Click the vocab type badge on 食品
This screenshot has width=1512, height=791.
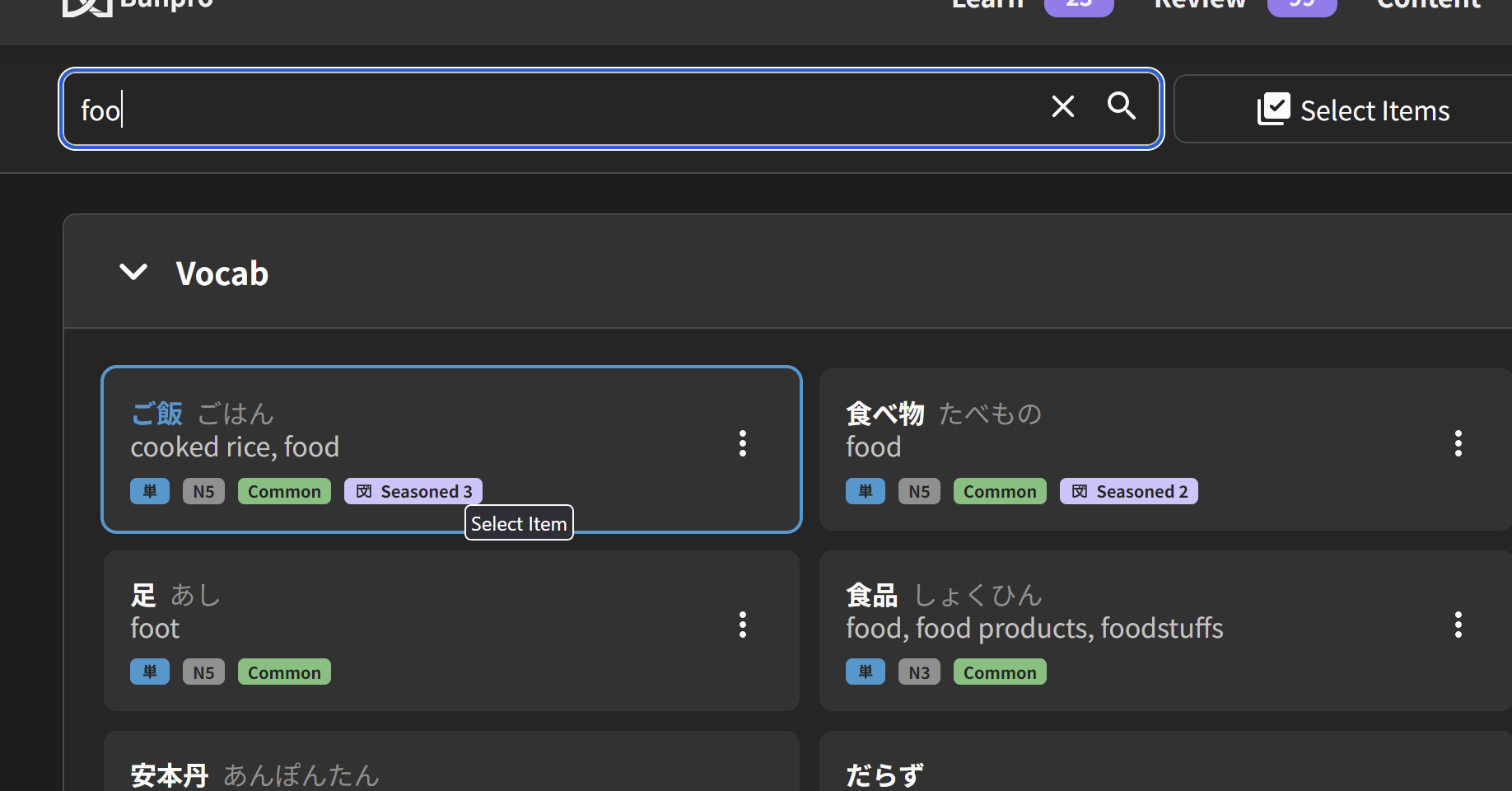tap(865, 672)
